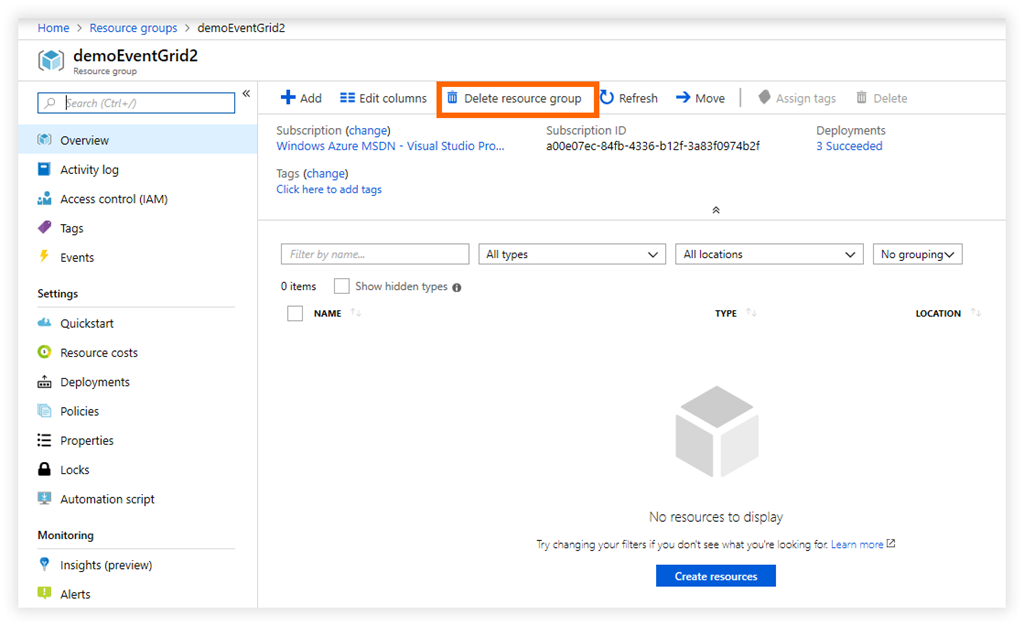Click the Delete resource group trash icon

452,98
